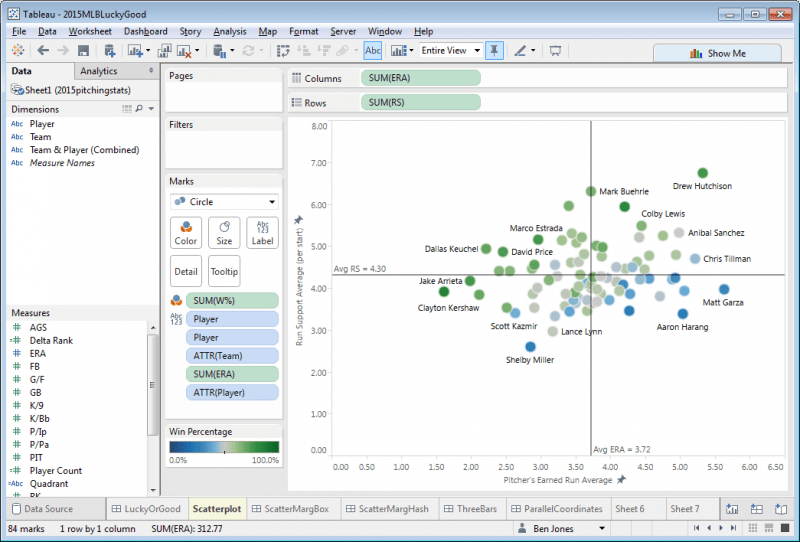Click the Clear Sheet icon
The width and height of the screenshot is (800, 542).
tap(184, 51)
